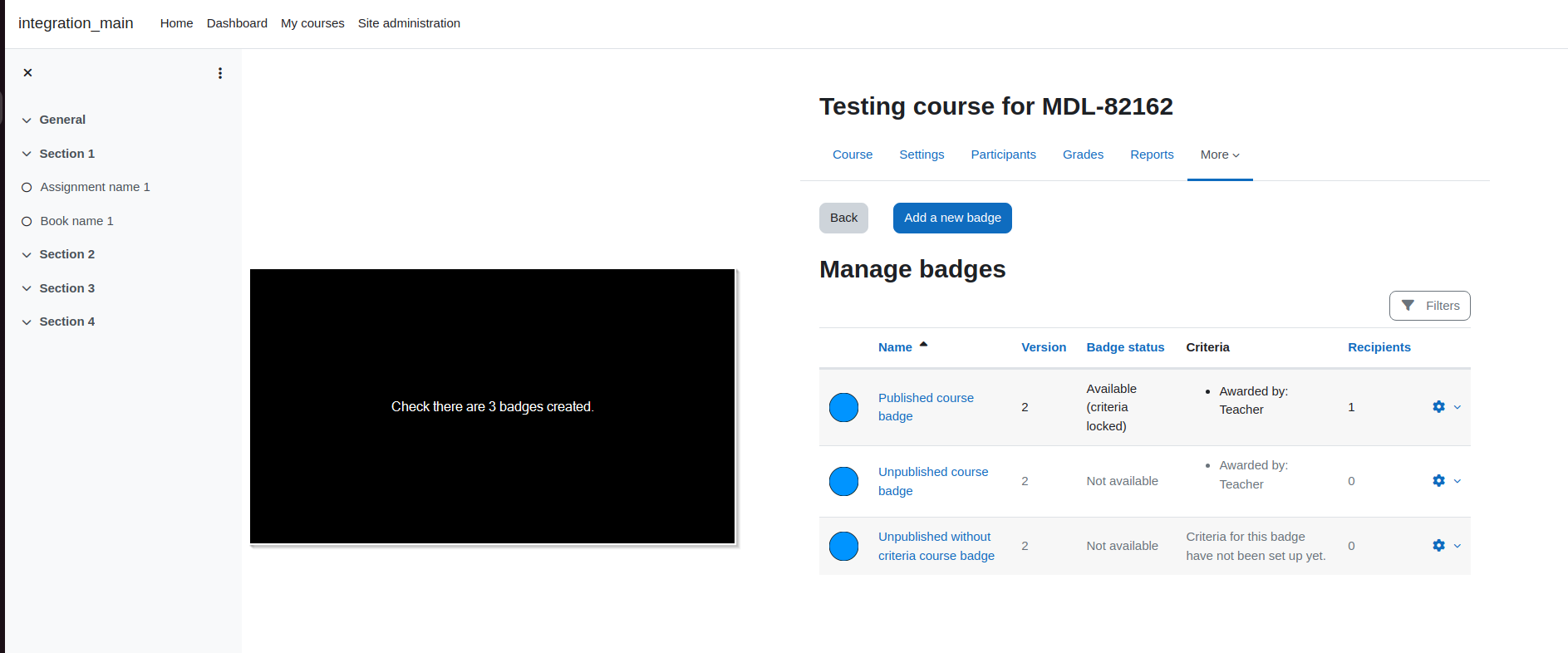Screen dimensions: 1568x653
Task: Switch to the Course tab
Action: pyautogui.click(x=853, y=155)
